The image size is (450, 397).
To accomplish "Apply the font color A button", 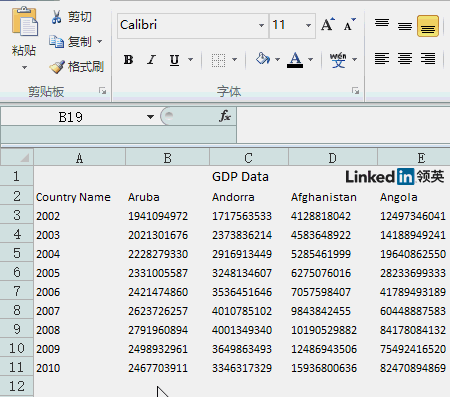I will [295, 60].
